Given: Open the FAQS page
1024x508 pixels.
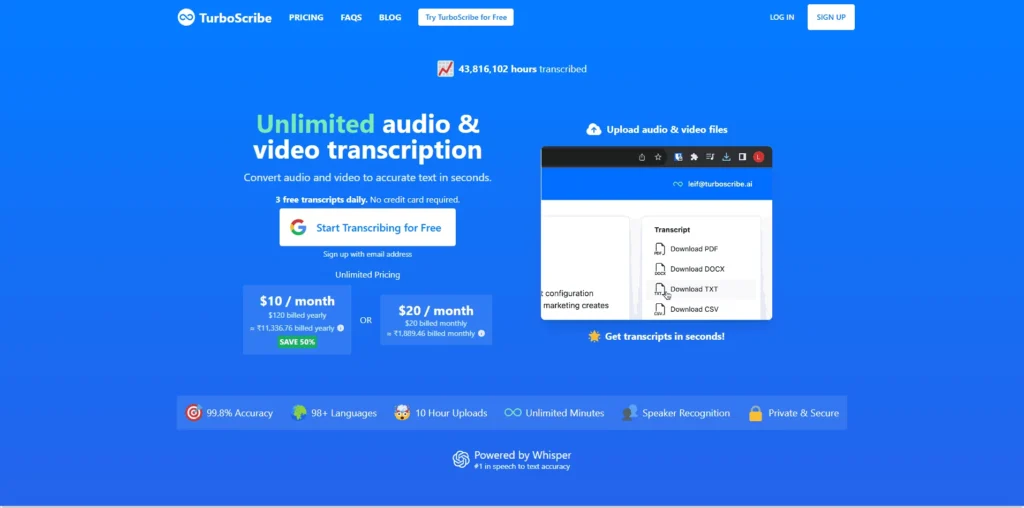Looking at the screenshot, I should click(x=351, y=18).
